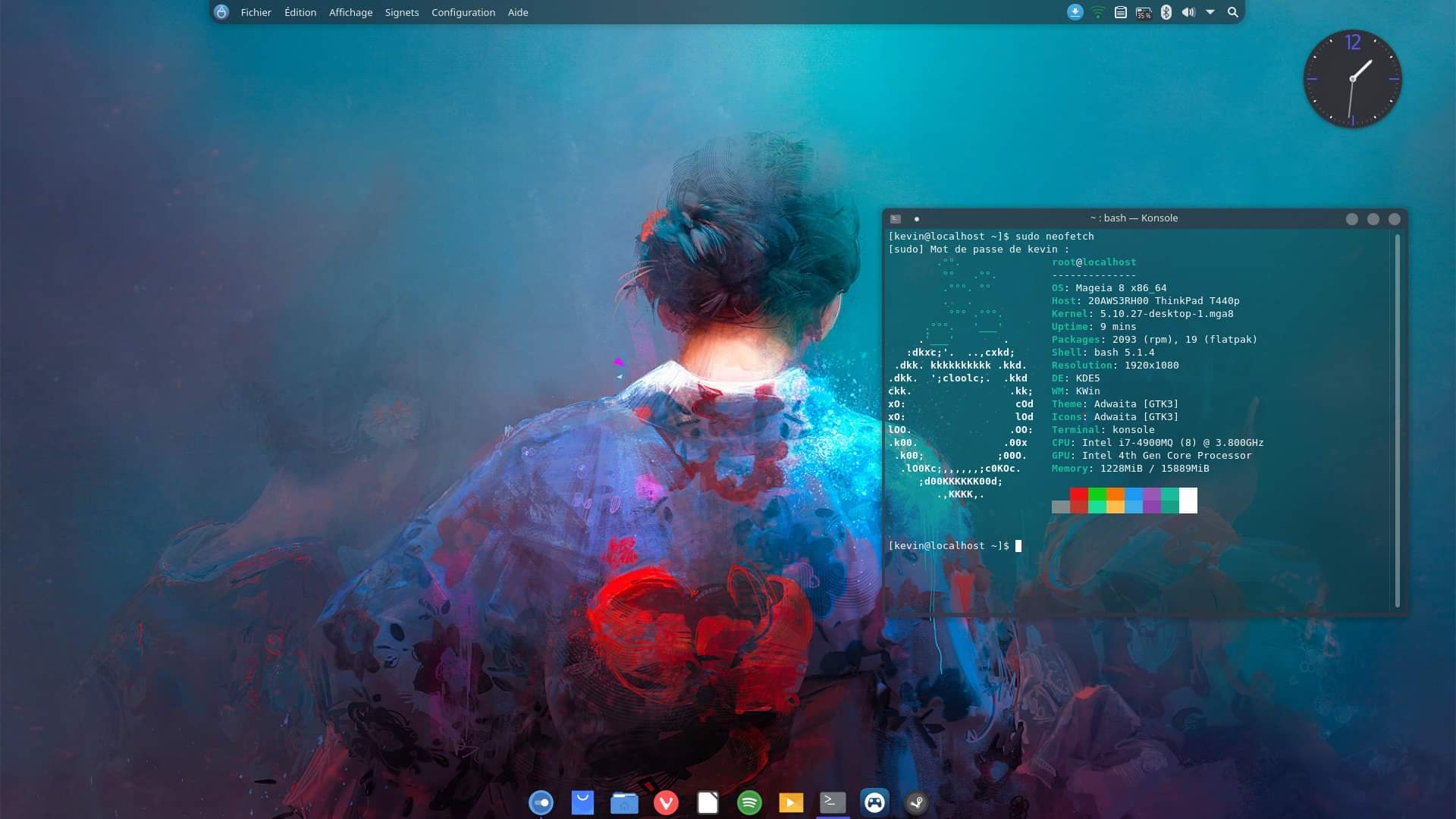The height and width of the screenshot is (819, 1456).
Task: Open the volume speaker tray icon
Action: click(x=1188, y=12)
